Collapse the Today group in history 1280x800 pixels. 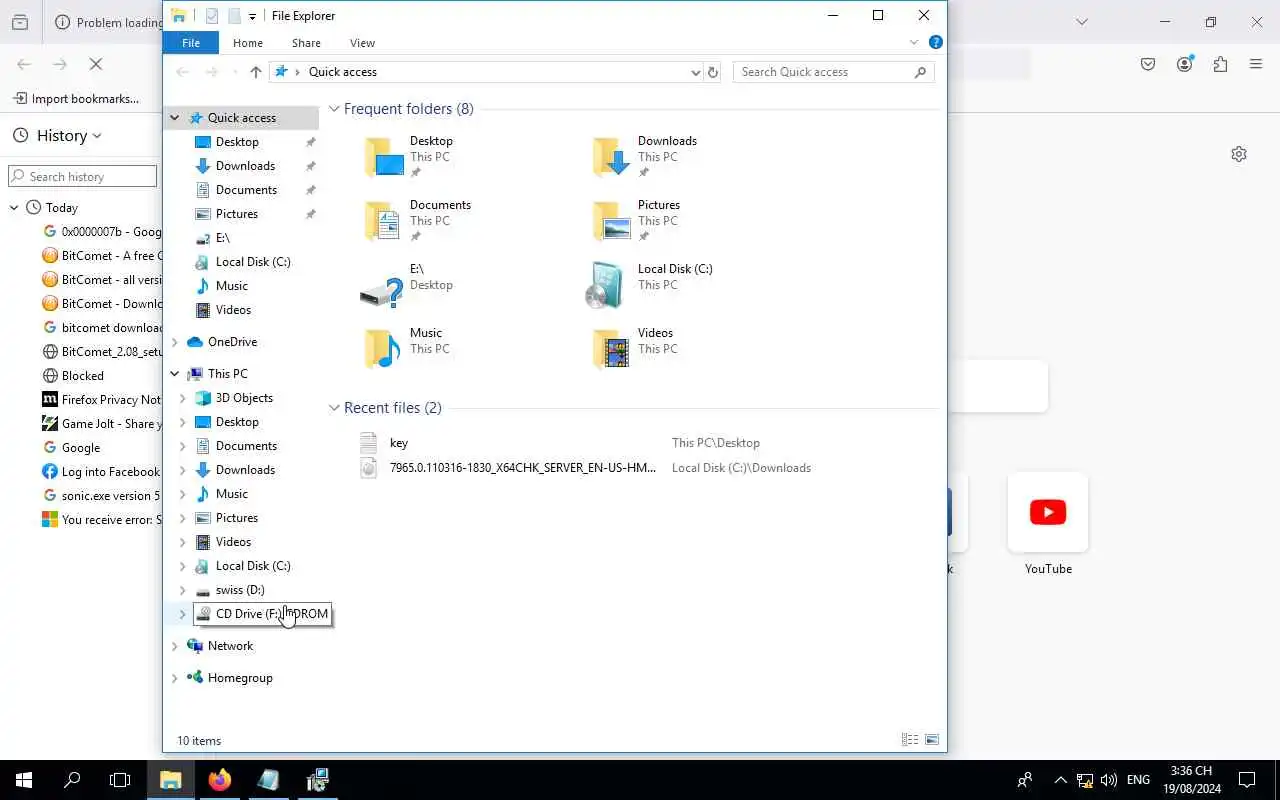(x=14, y=208)
